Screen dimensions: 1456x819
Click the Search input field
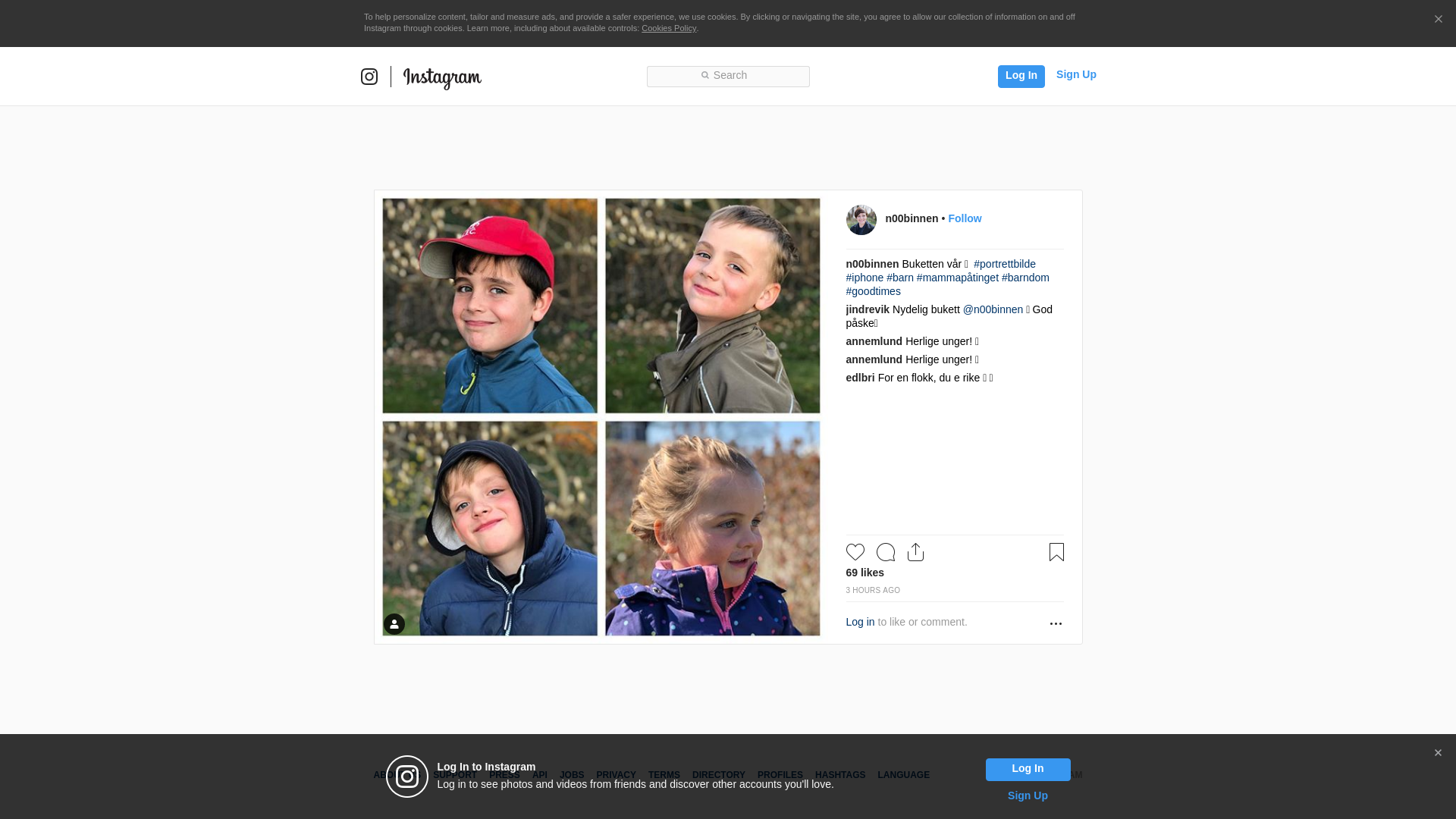pos(728,77)
